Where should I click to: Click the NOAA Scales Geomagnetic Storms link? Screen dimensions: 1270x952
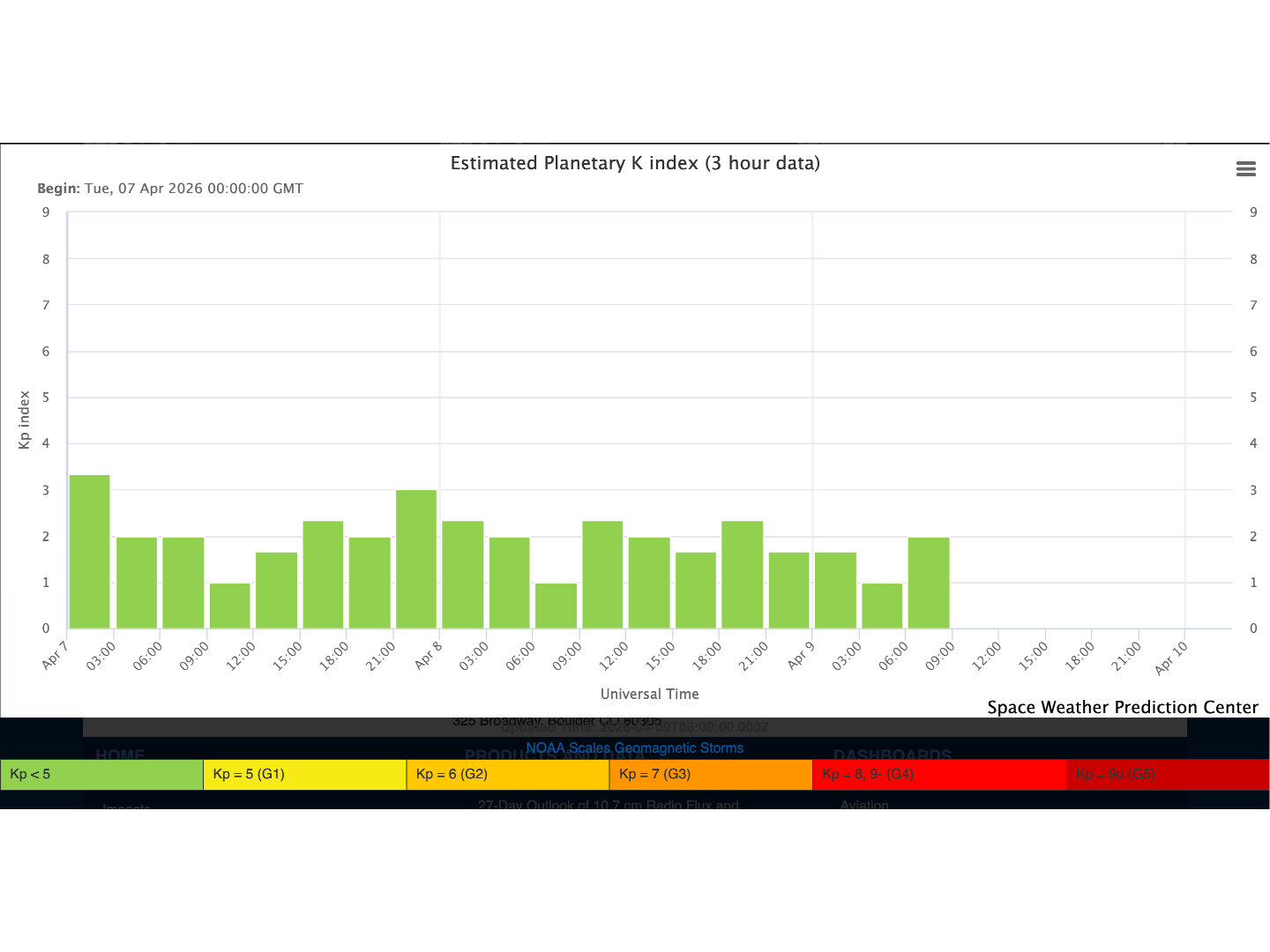coord(634,748)
